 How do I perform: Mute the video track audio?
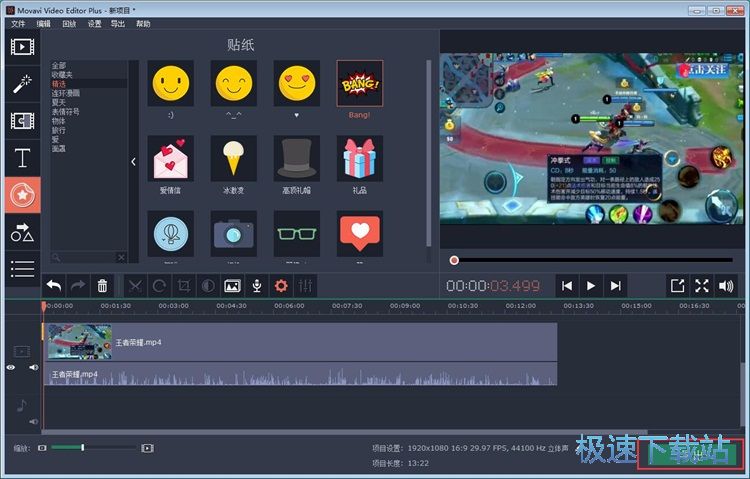tap(33, 368)
